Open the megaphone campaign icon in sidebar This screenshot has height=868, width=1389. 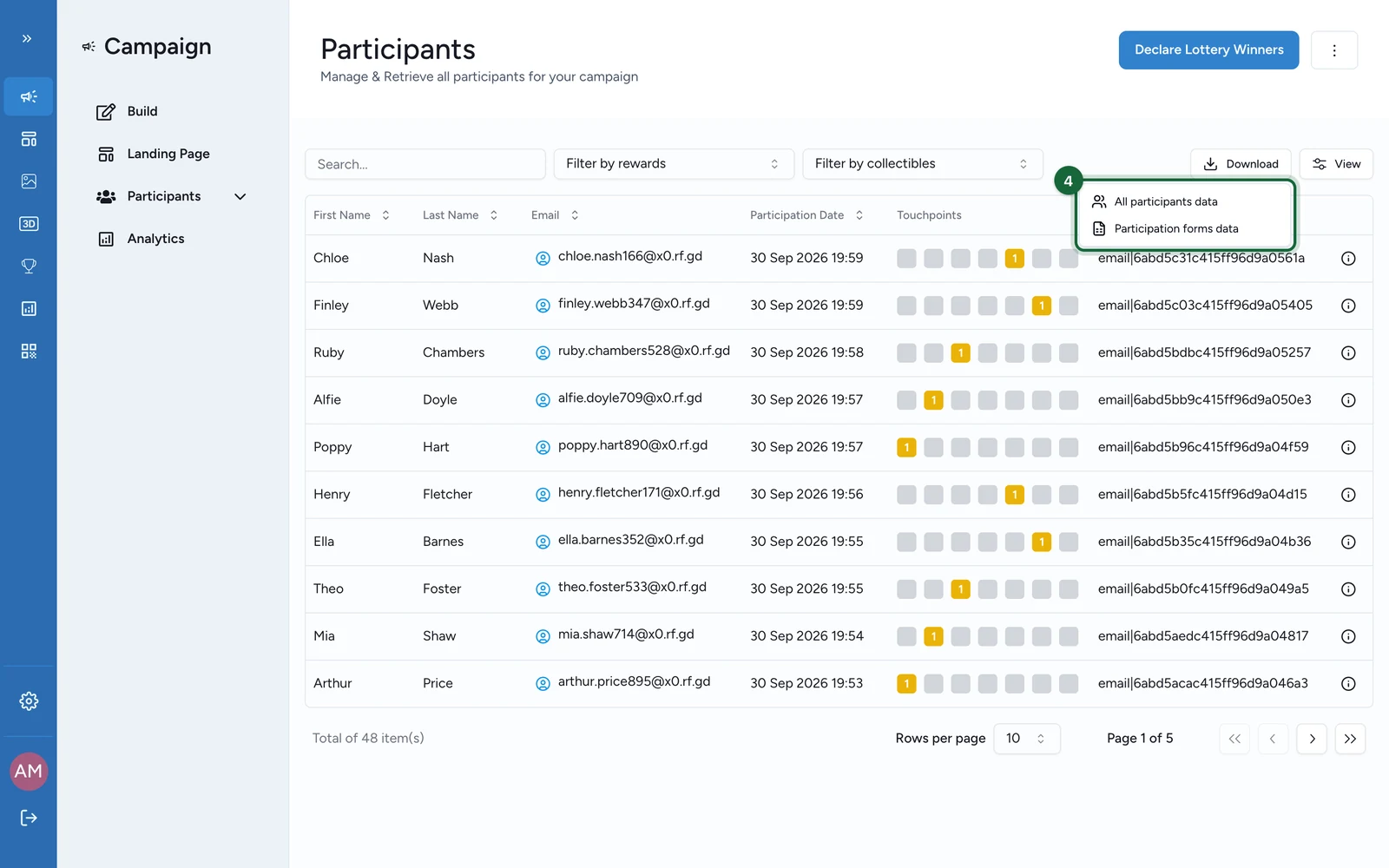point(29,96)
